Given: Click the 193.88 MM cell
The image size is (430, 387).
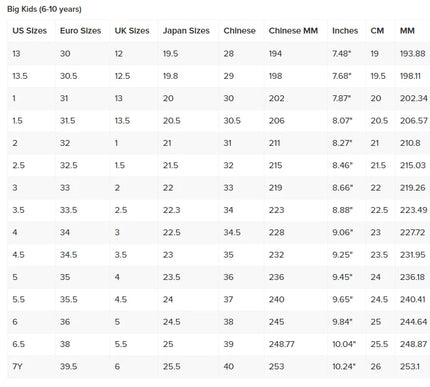Looking at the screenshot, I should coord(413,54).
